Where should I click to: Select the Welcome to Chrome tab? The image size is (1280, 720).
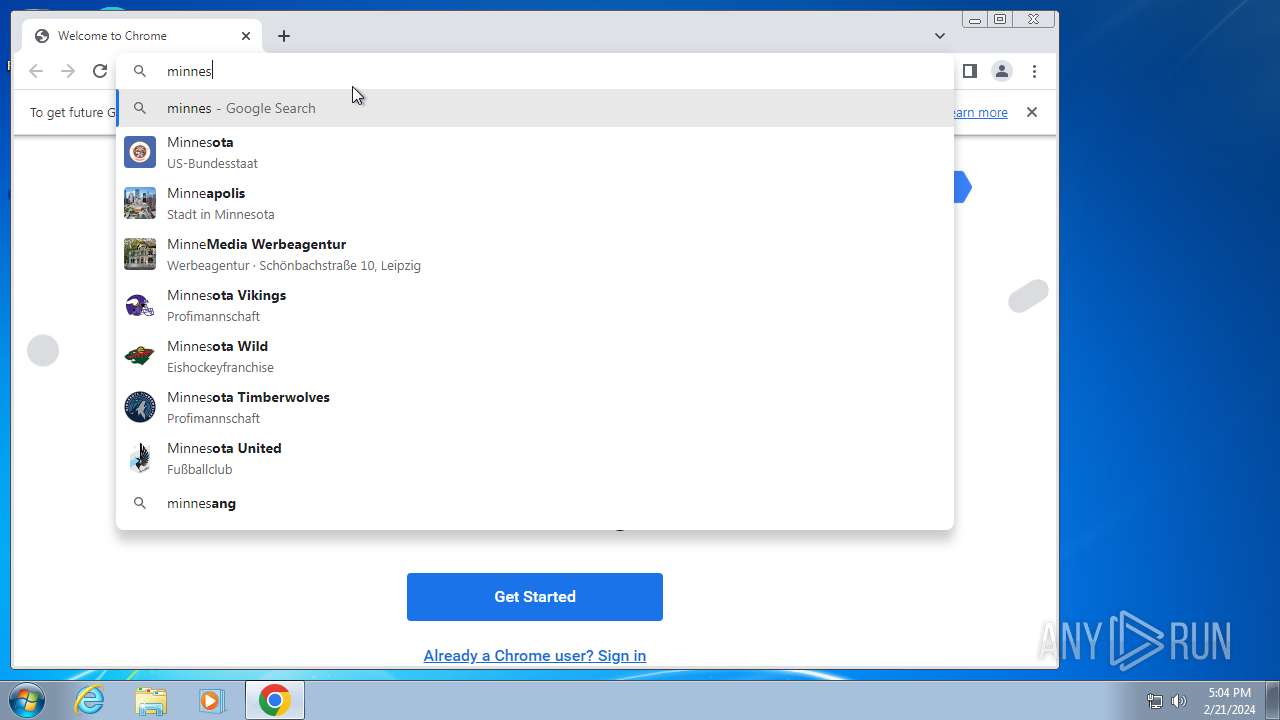point(142,36)
